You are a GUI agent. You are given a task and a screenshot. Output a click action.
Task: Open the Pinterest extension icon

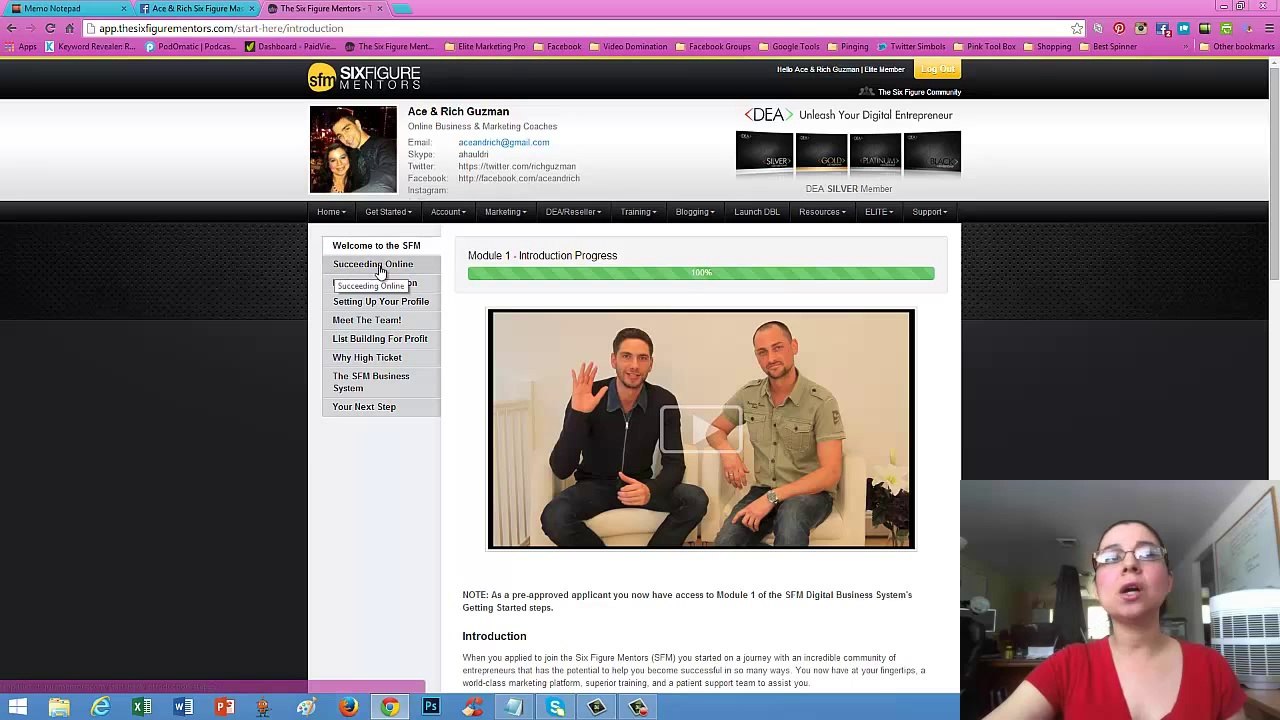(1119, 28)
